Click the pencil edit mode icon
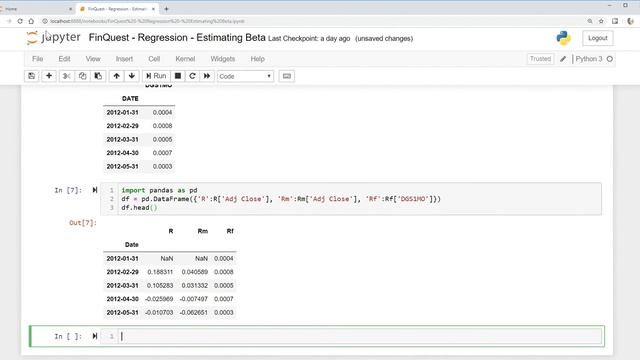This screenshot has height=360, width=640. 563,59
